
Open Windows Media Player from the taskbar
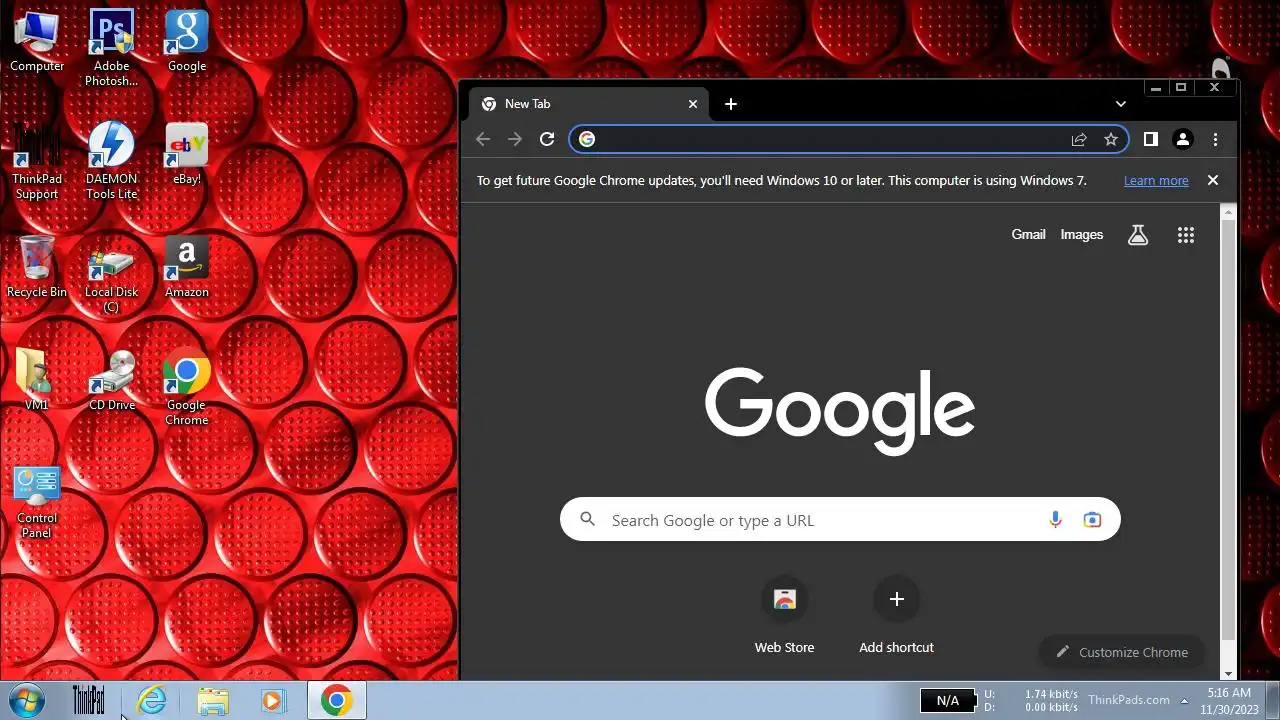(x=273, y=701)
